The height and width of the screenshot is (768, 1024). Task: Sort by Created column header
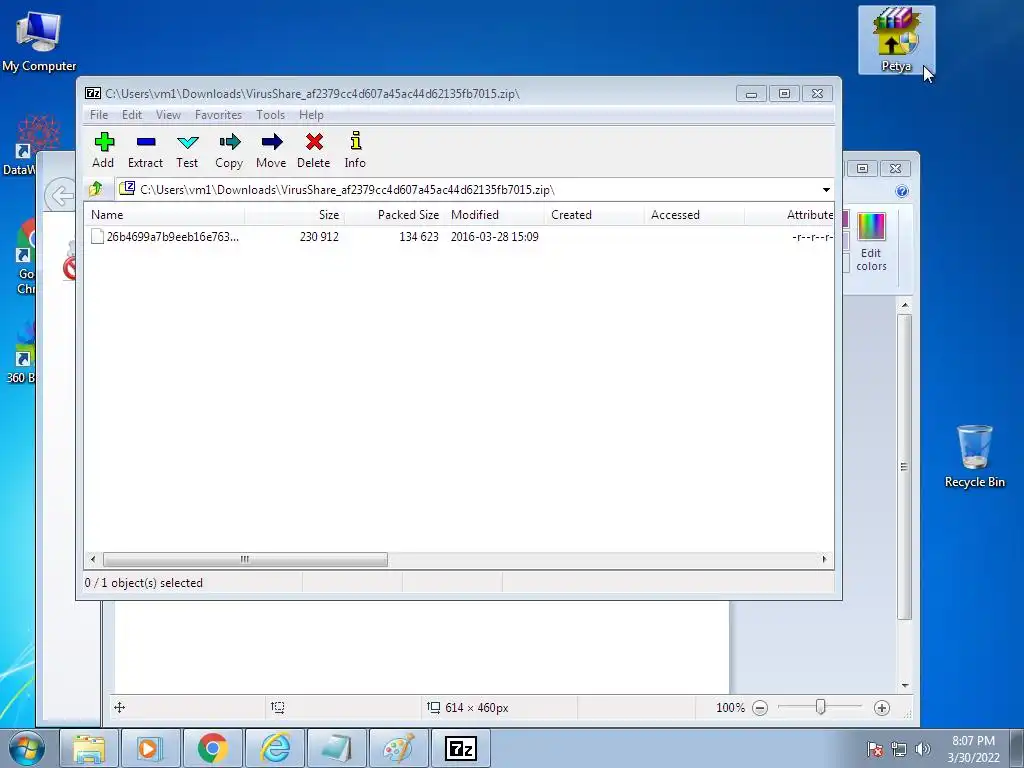coord(594,215)
